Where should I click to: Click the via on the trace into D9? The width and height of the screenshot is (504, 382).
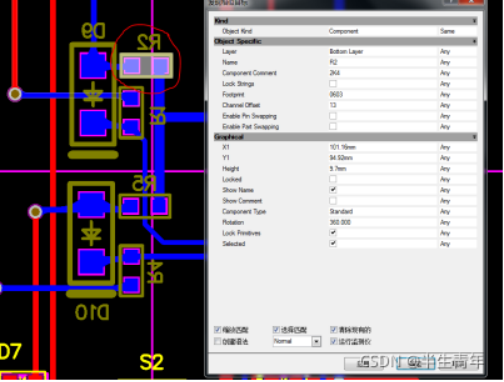tap(15, 94)
